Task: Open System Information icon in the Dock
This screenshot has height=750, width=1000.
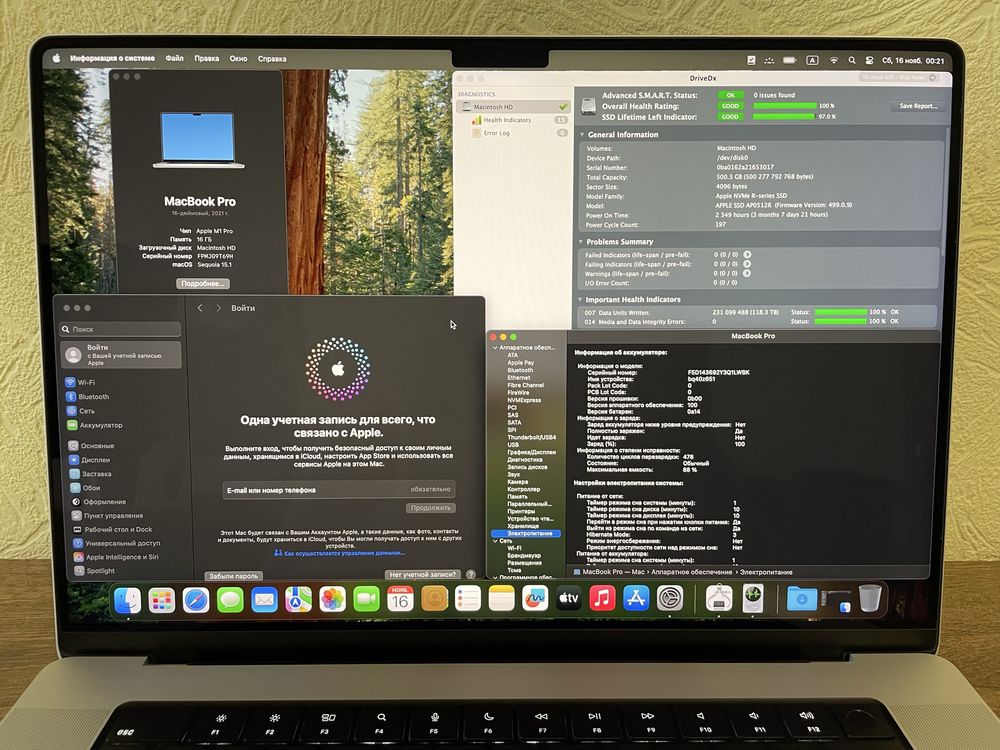Action: click(x=719, y=598)
